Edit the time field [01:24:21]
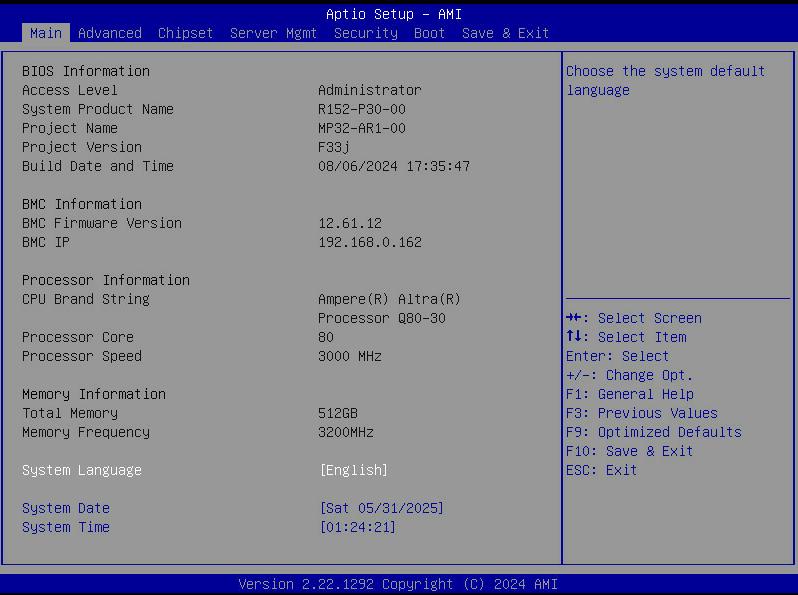Viewport: 798px width, 595px height. [x=358, y=527]
